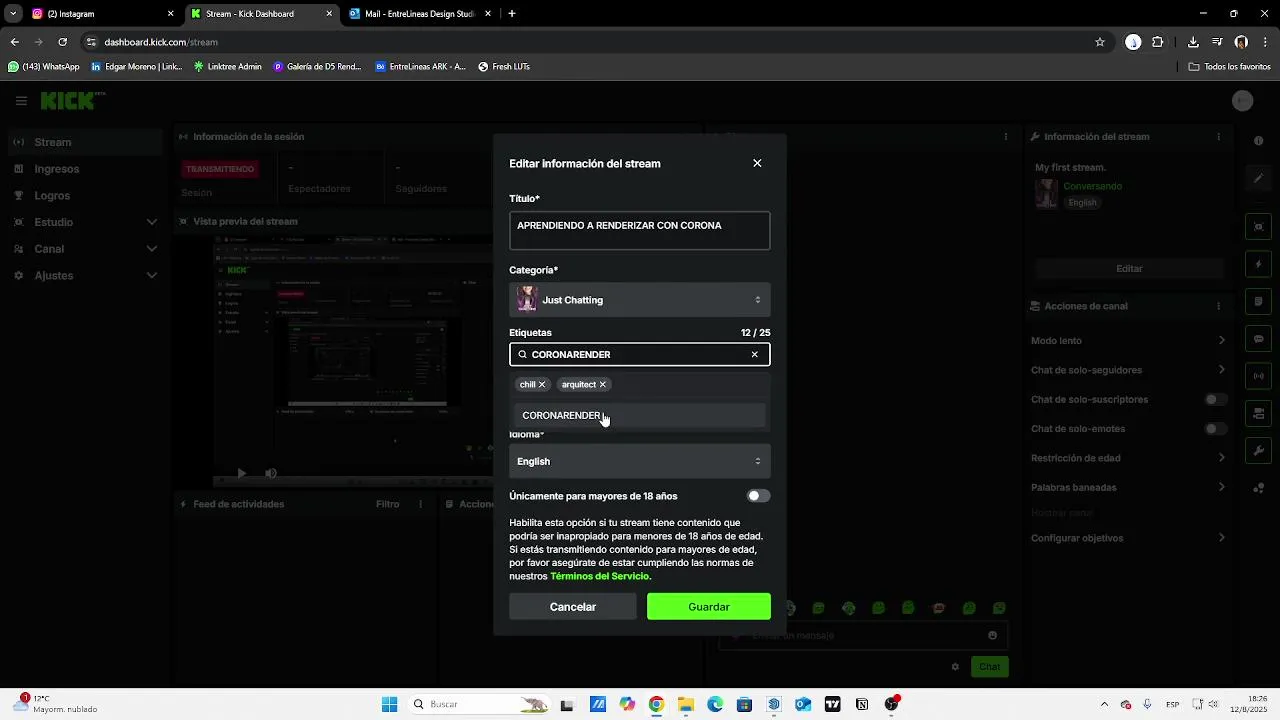Click the KICK logo
The width and height of the screenshot is (1280, 720).
[x=72, y=101]
